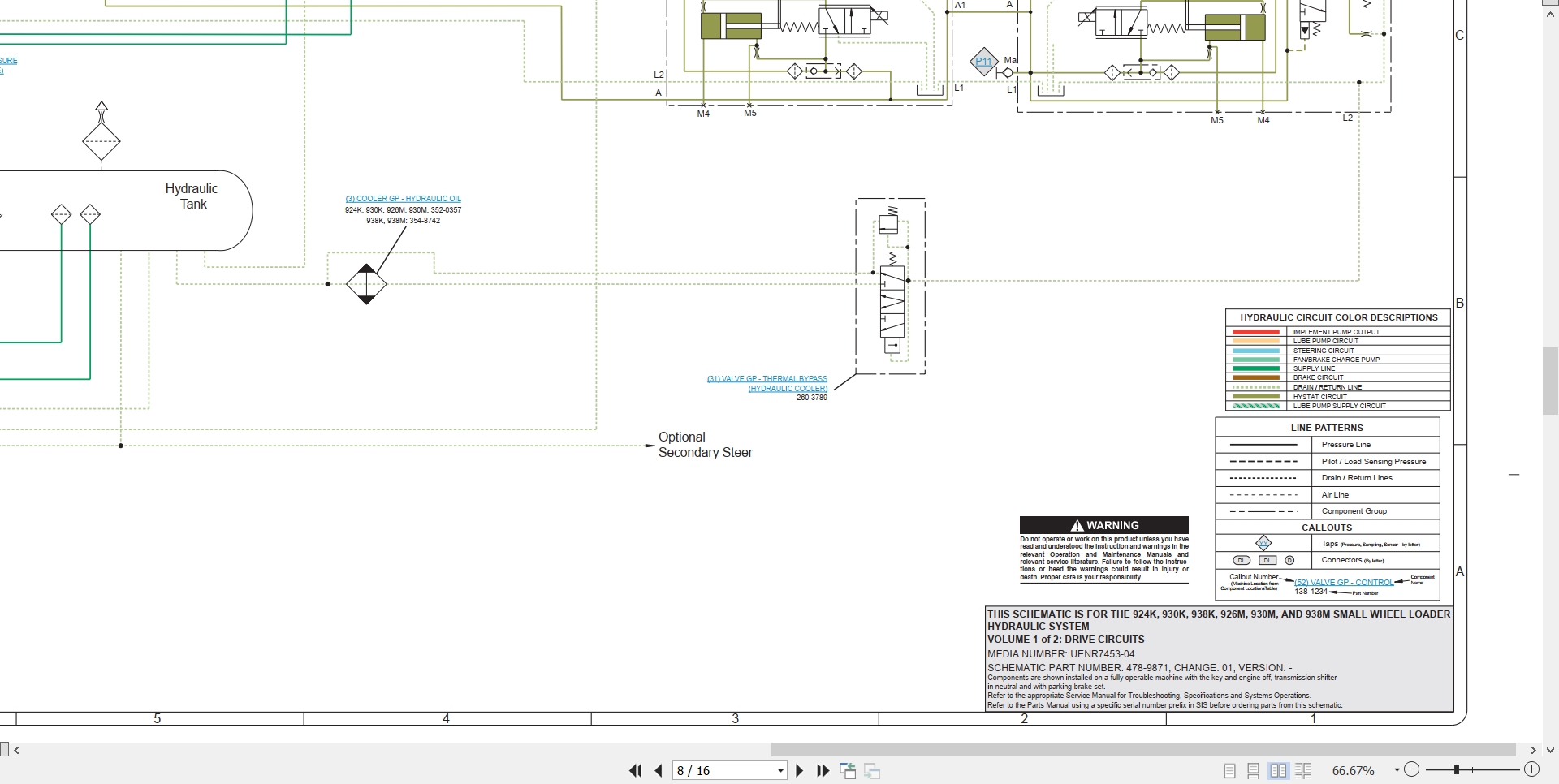Screen dimensions: 1559x784
Task: Click the P11 pressure tap callout
Action: tap(983, 61)
